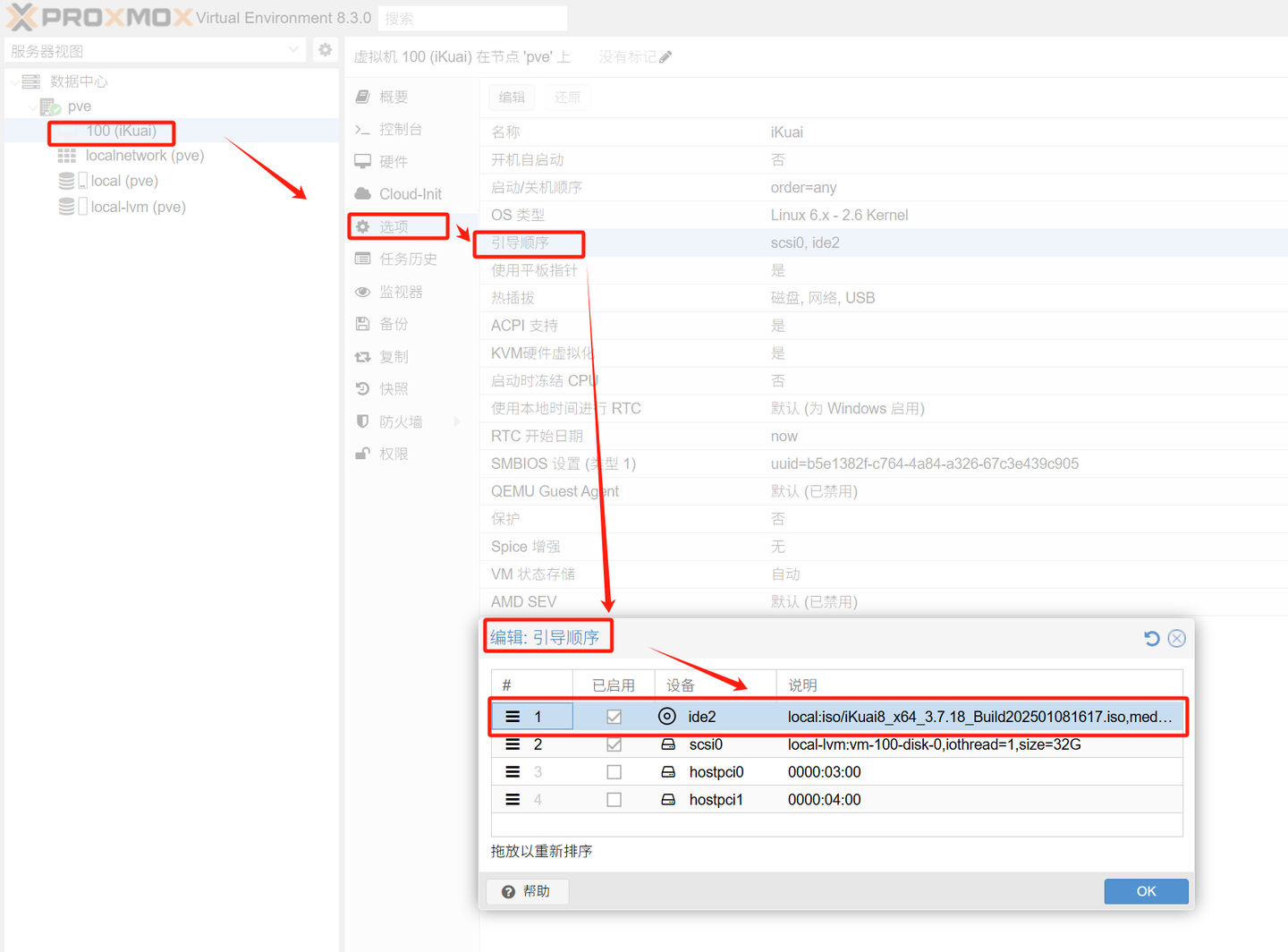Click the gear icon beside server view
This screenshot has height=952, width=1288.
pyautogui.click(x=326, y=50)
